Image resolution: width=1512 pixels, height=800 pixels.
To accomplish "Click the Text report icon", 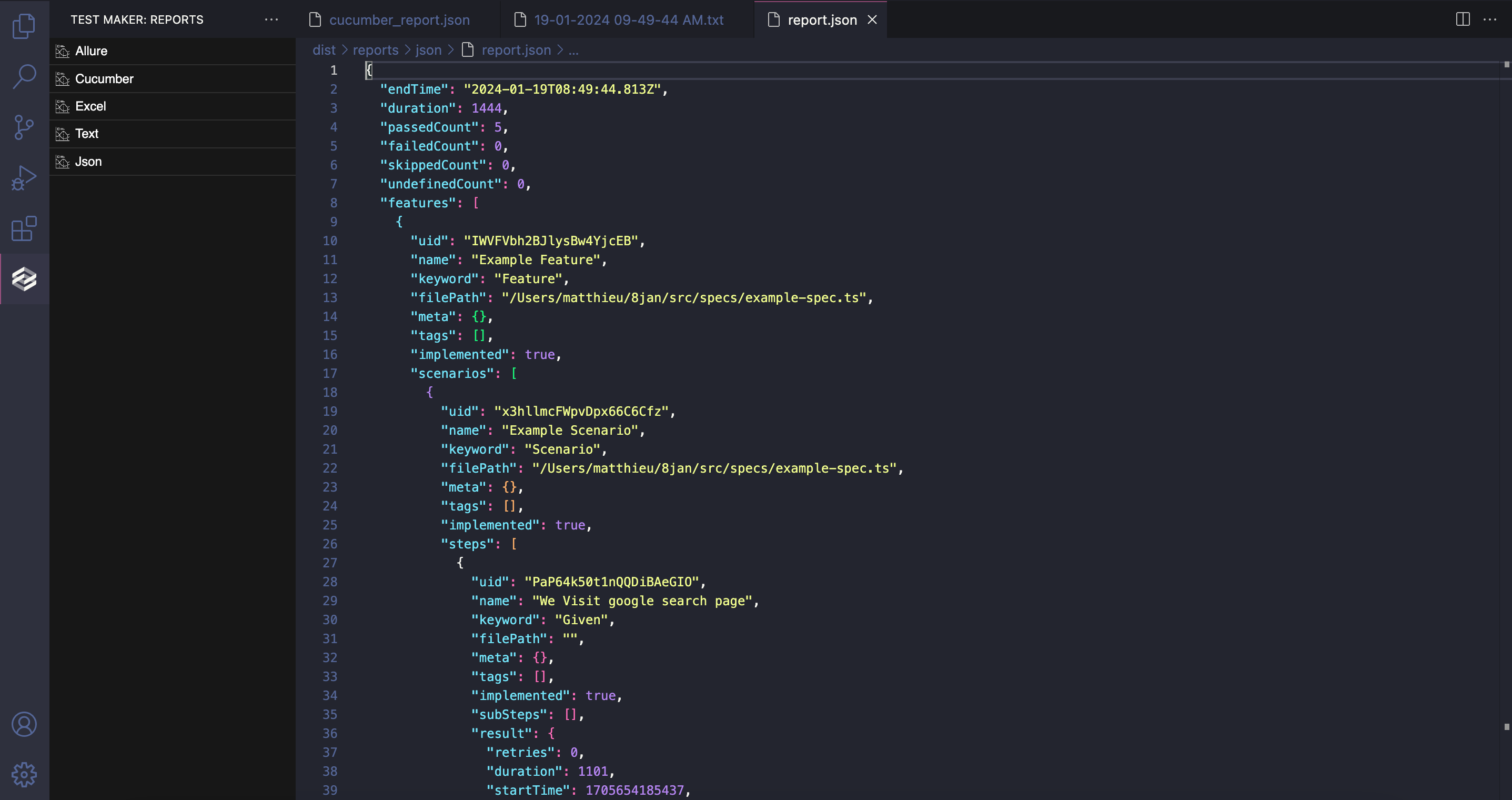I will coord(62,134).
